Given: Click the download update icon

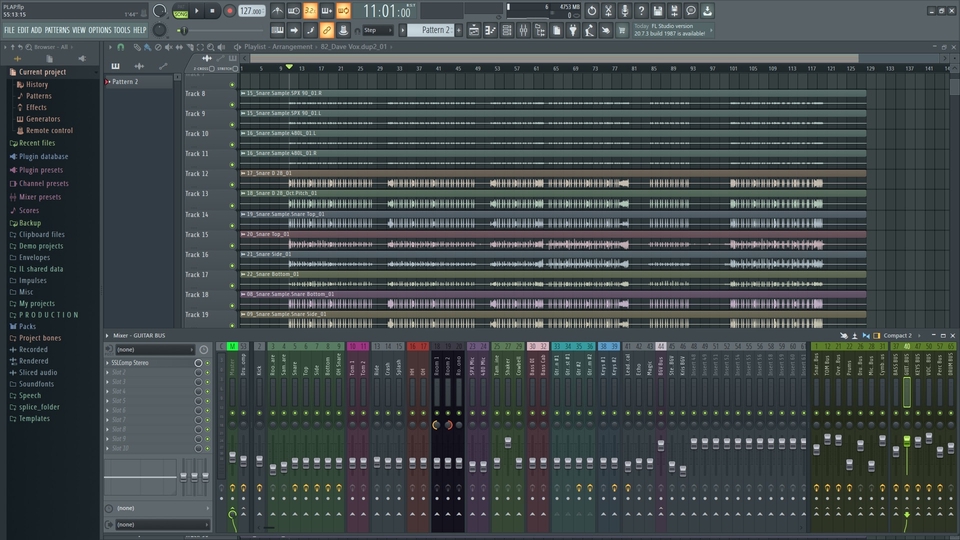Looking at the screenshot, I should [x=707, y=10].
